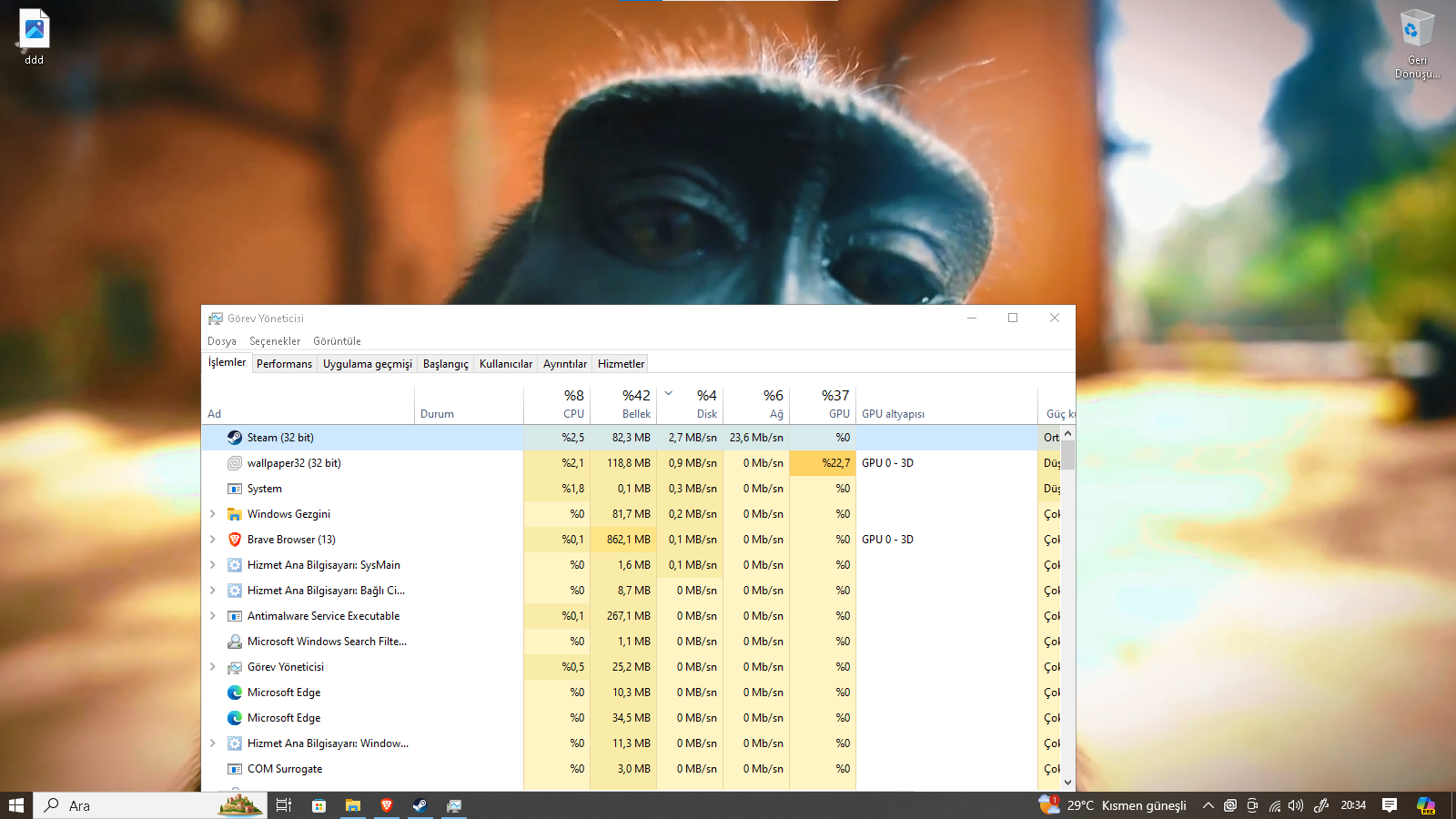Expand the Windows Gezgini process group
This screenshot has width=1456, height=819.
pos(213,514)
